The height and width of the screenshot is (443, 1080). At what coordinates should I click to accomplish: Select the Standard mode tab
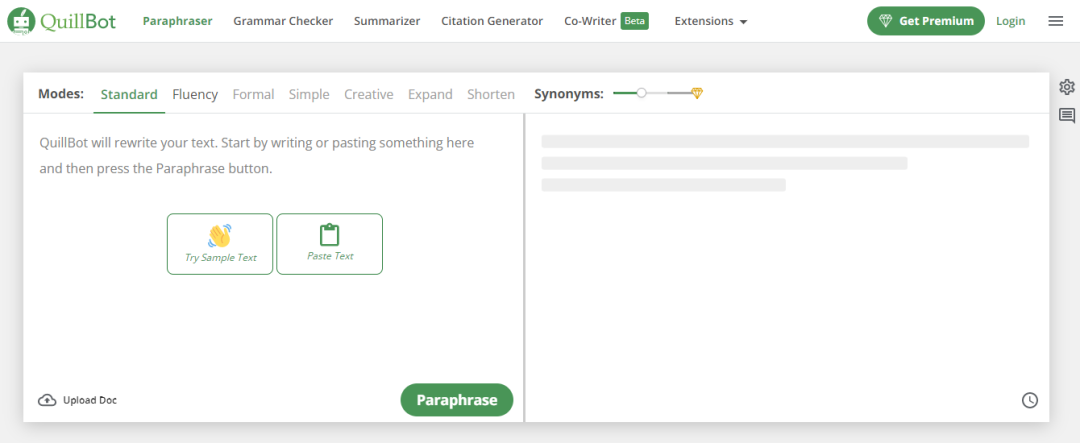pos(129,94)
